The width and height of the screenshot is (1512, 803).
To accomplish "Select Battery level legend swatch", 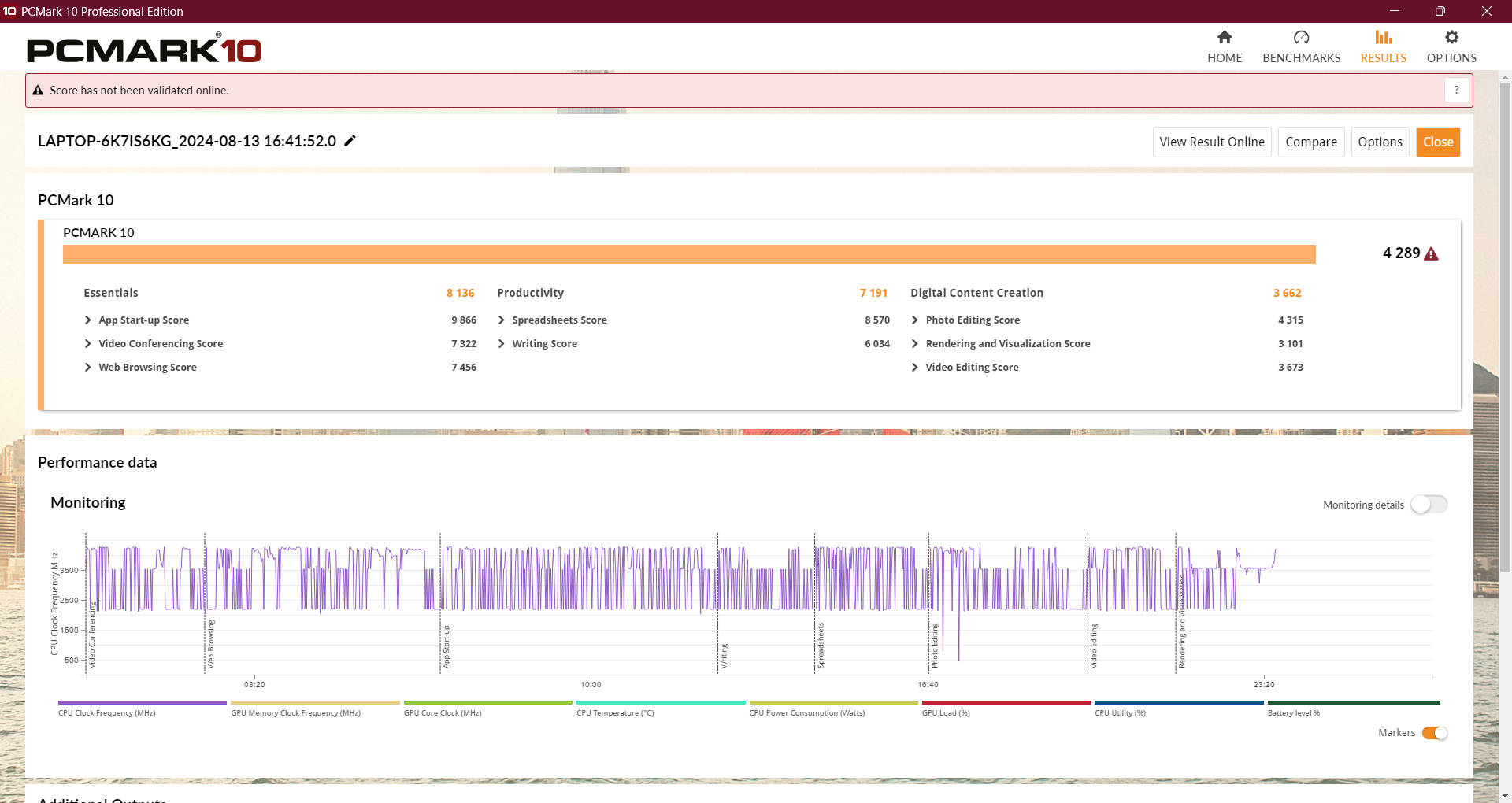I will (1354, 703).
